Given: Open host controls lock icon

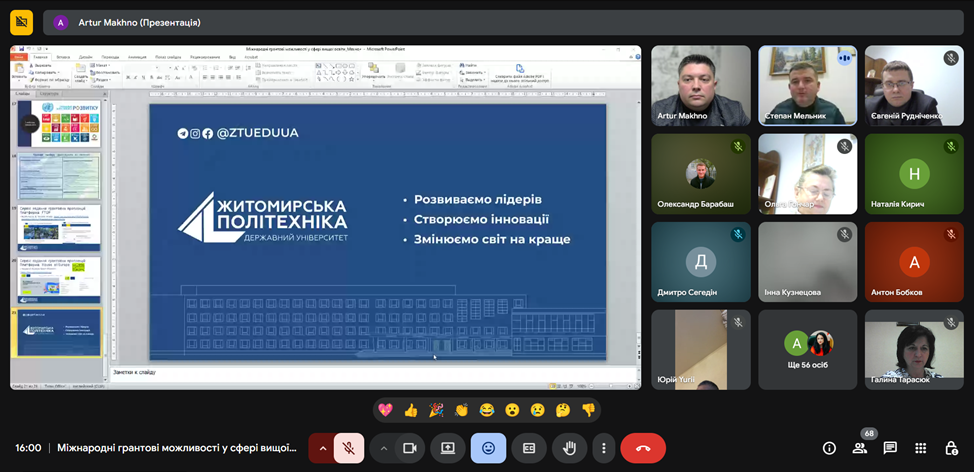Looking at the screenshot, I should coord(951,448).
